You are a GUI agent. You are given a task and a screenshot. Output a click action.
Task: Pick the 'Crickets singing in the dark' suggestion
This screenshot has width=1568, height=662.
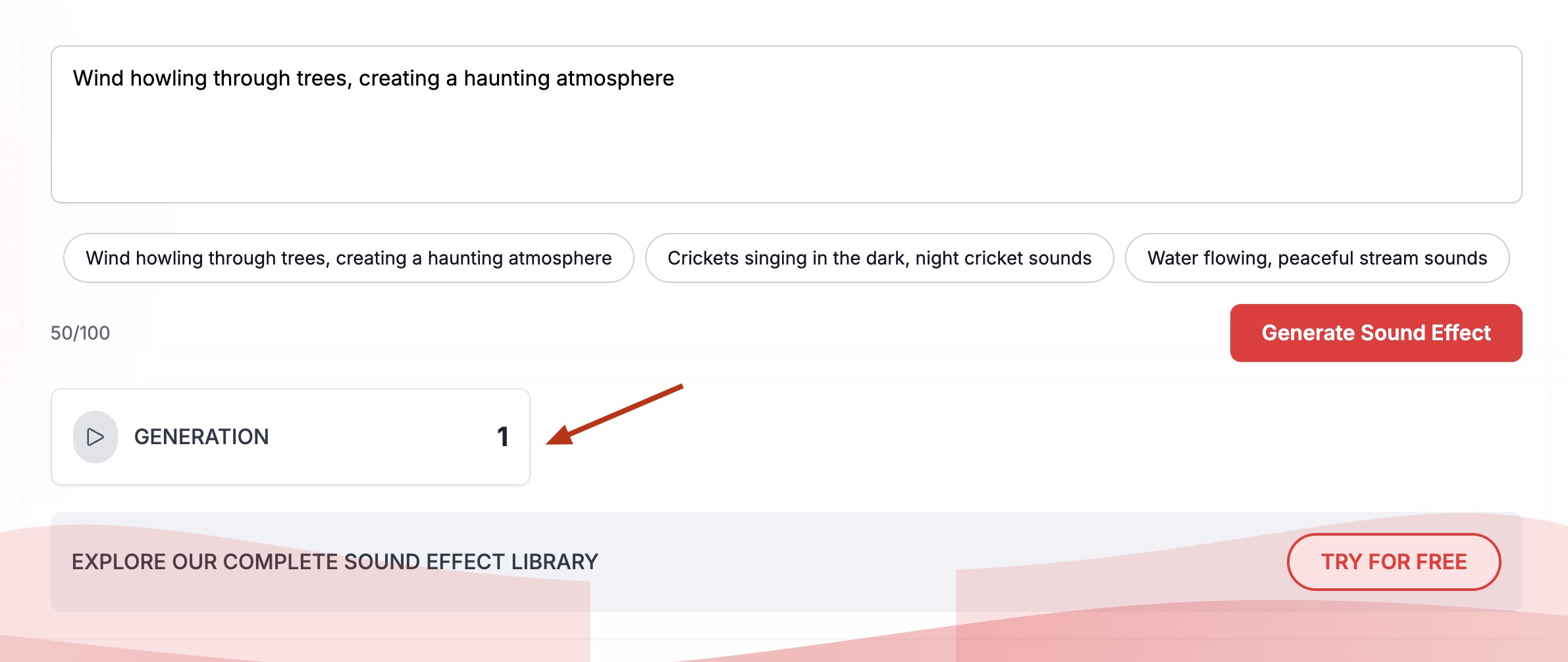879,258
